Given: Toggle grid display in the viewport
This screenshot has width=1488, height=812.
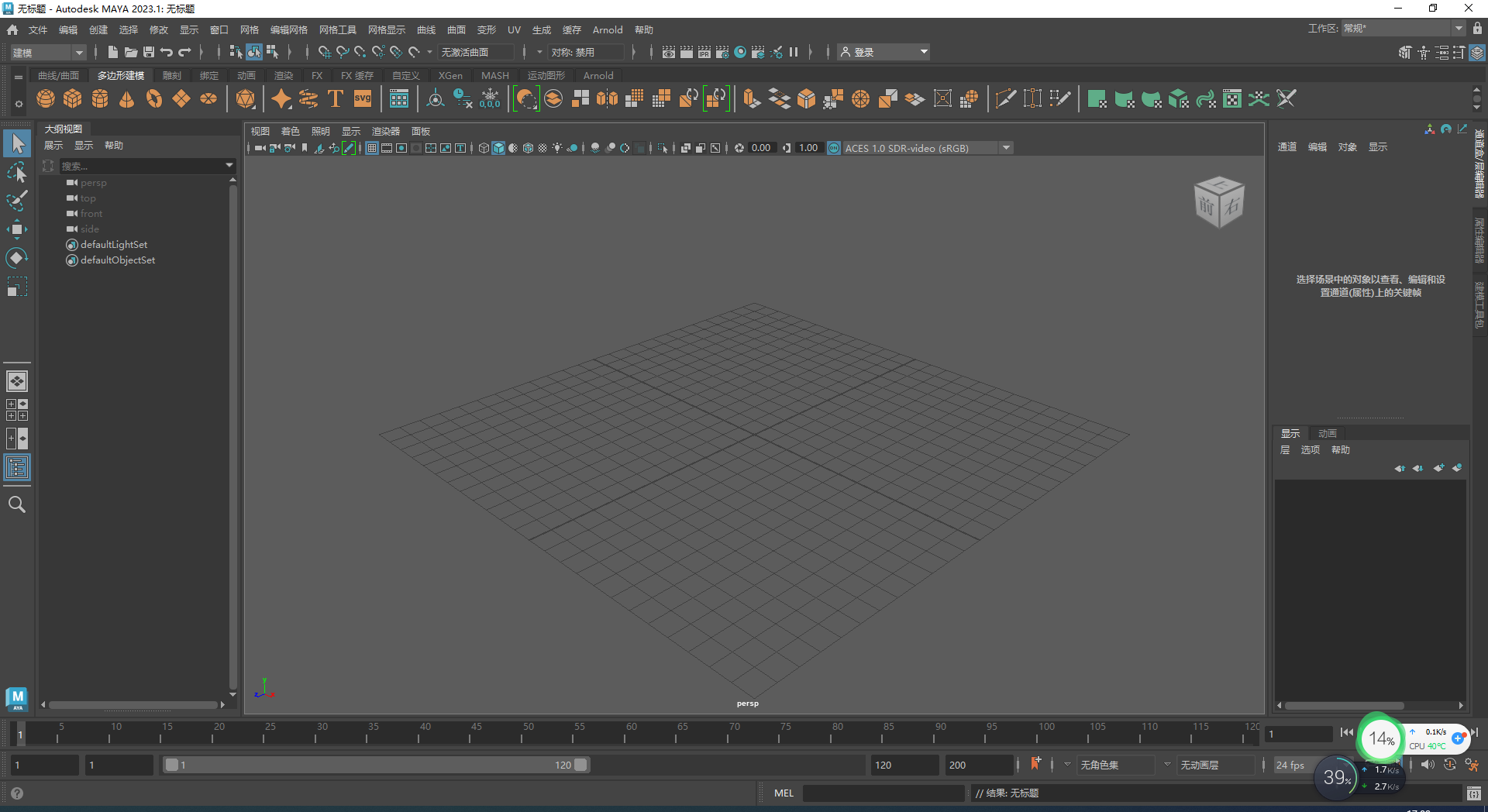Looking at the screenshot, I should (371, 148).
